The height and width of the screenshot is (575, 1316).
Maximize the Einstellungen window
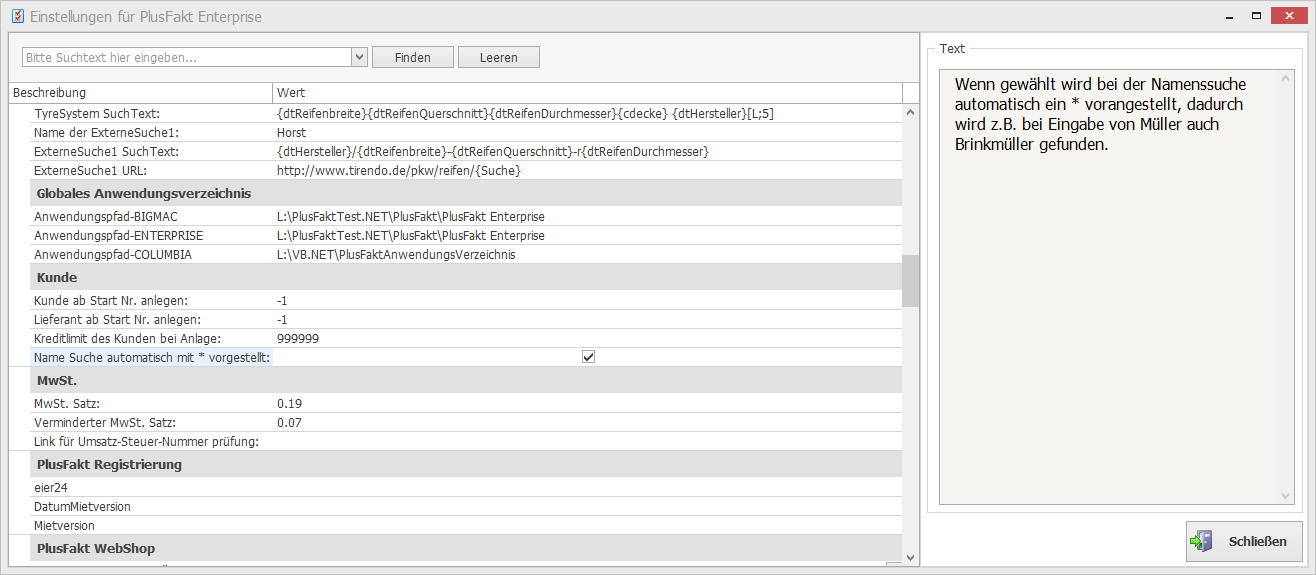[1256, 15]
